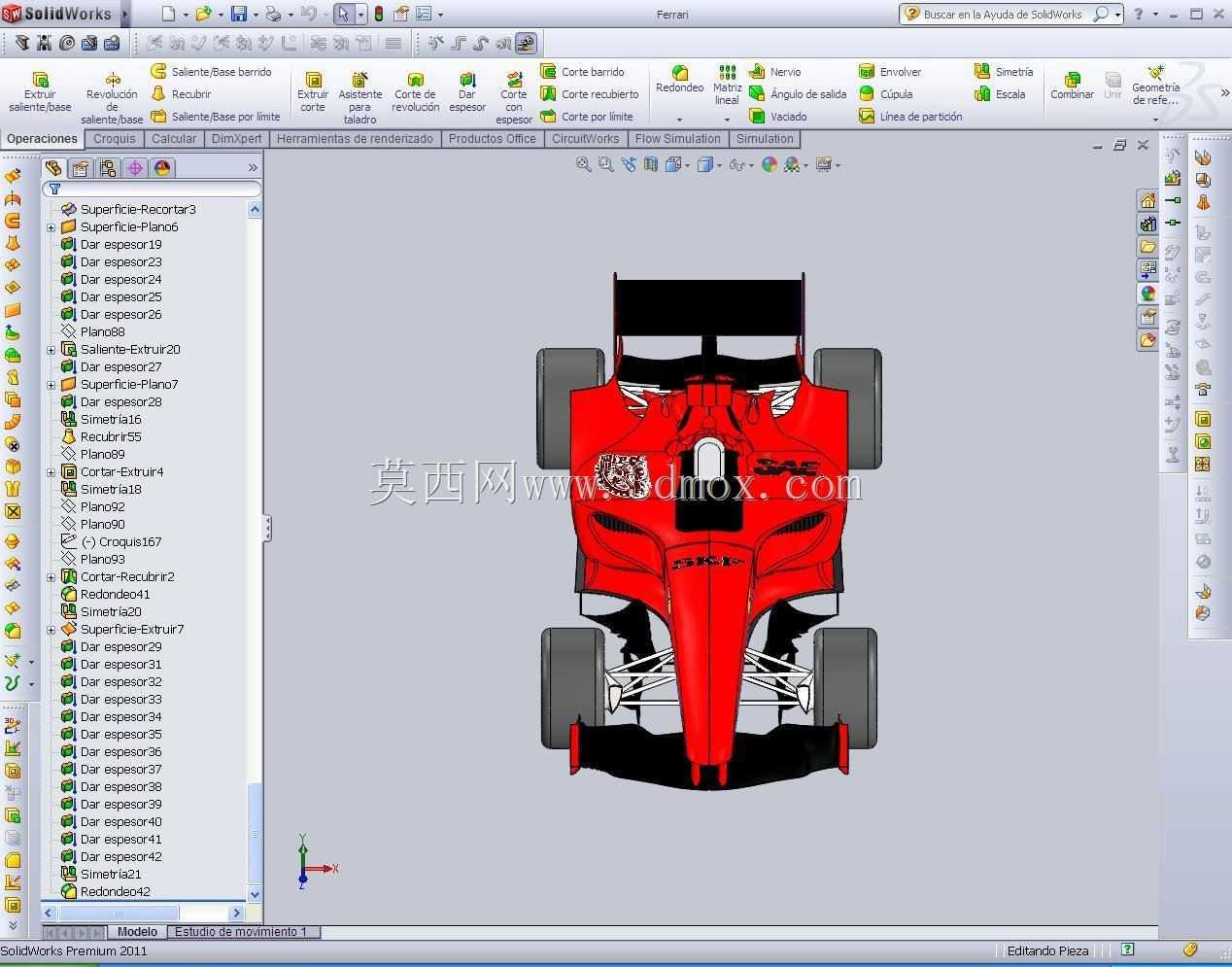Viewport: 1232px width, 967px height.
Task: Click Saliente/Base por límite tool
Action: (215, 117)
